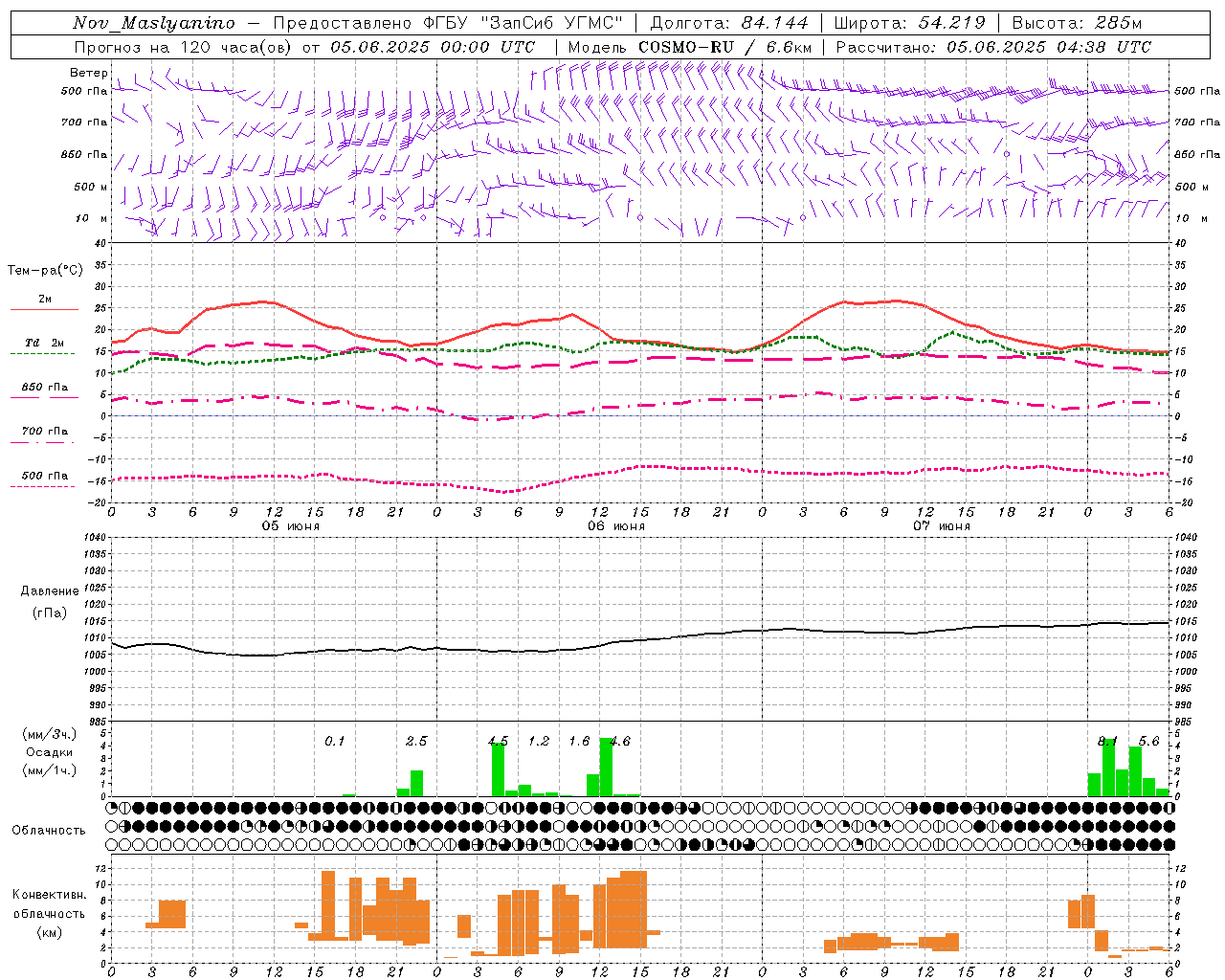
Task: Click the Конвективн. panel label
Action: tap(50, 895)
